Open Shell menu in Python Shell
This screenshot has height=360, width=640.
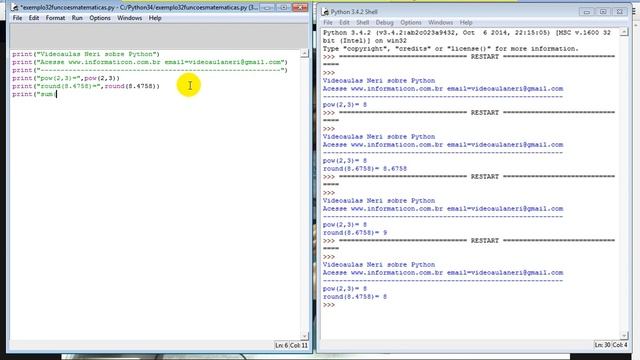pos(362,22)
